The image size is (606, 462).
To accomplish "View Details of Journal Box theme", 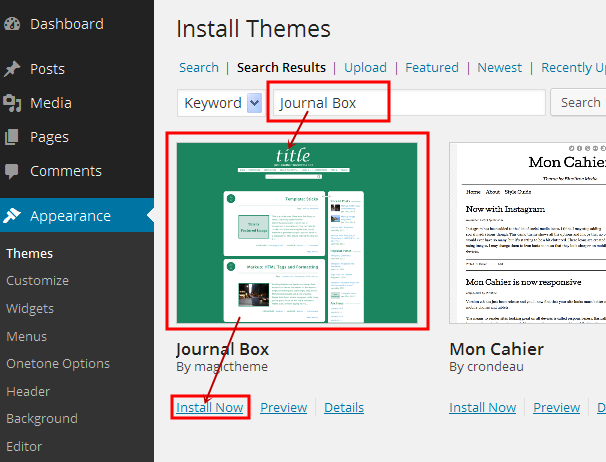I will (x=344, y=407).
